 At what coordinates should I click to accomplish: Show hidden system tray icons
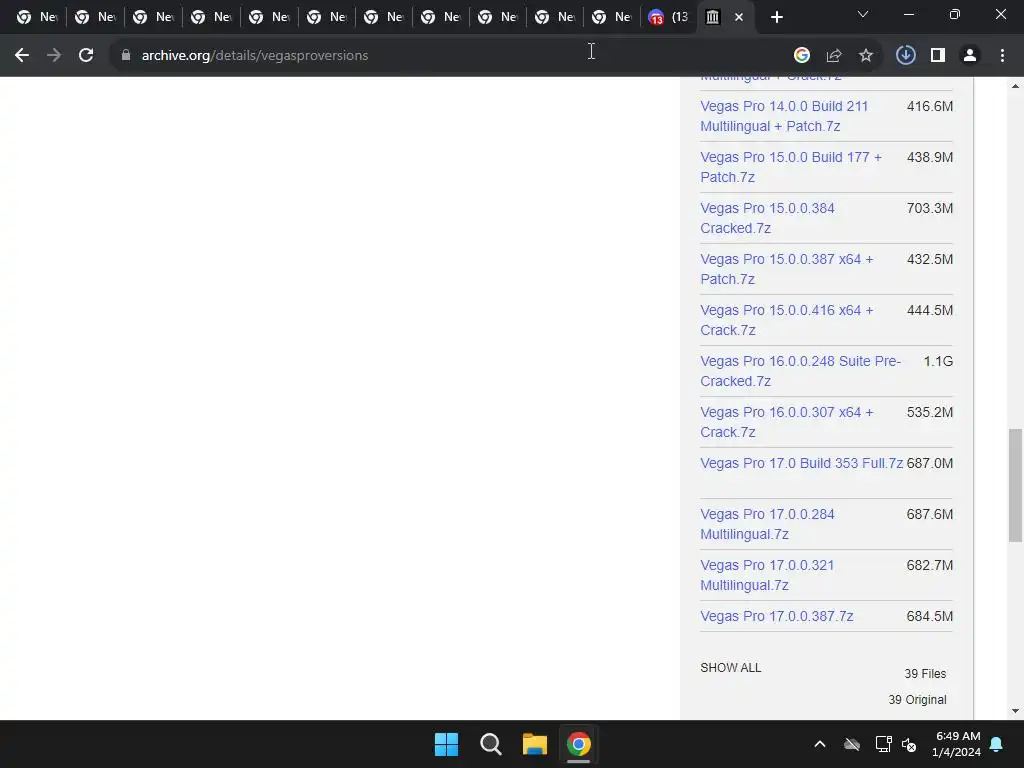(820, 744)
